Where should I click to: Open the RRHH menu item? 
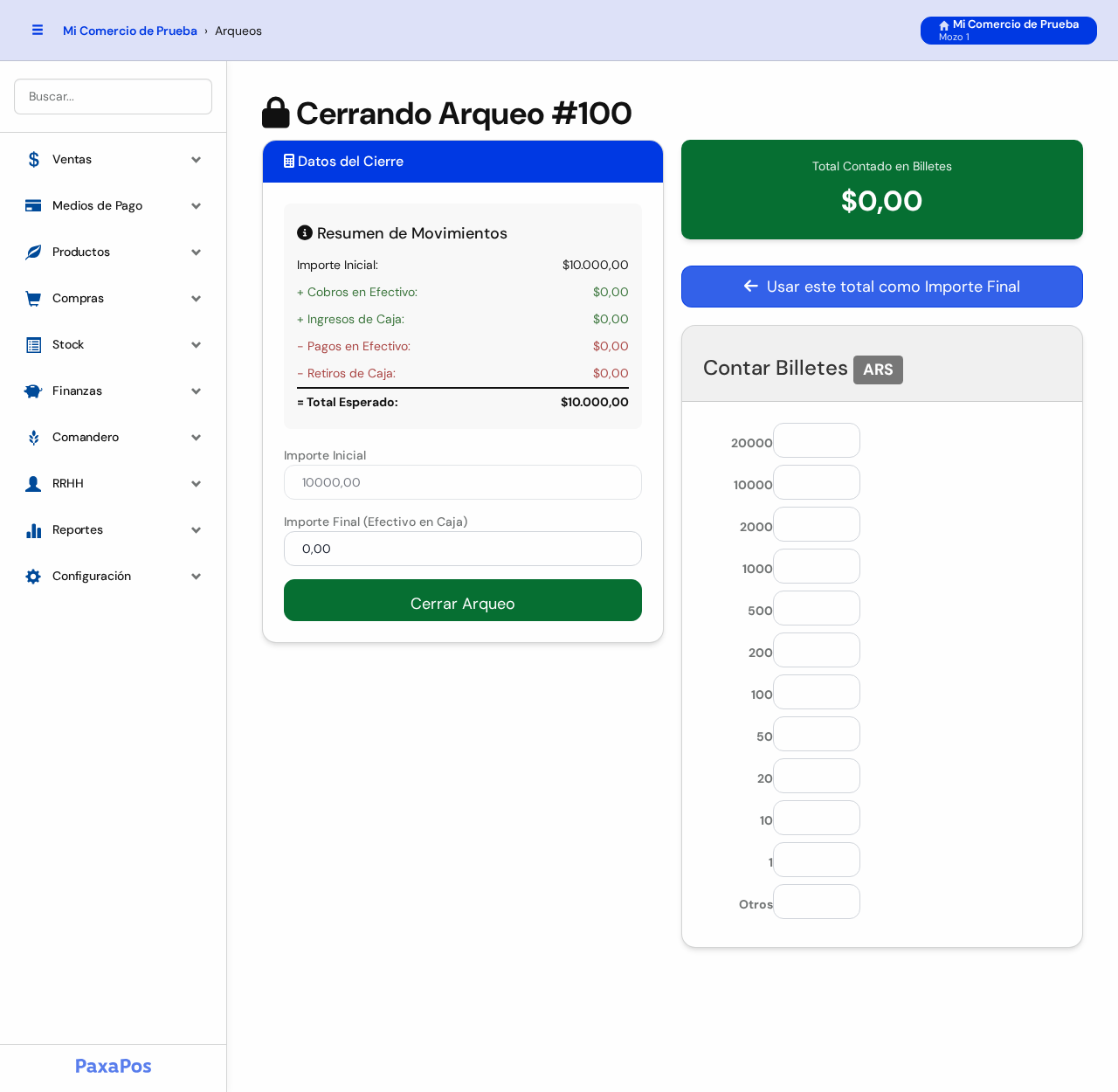pos(114,483)
